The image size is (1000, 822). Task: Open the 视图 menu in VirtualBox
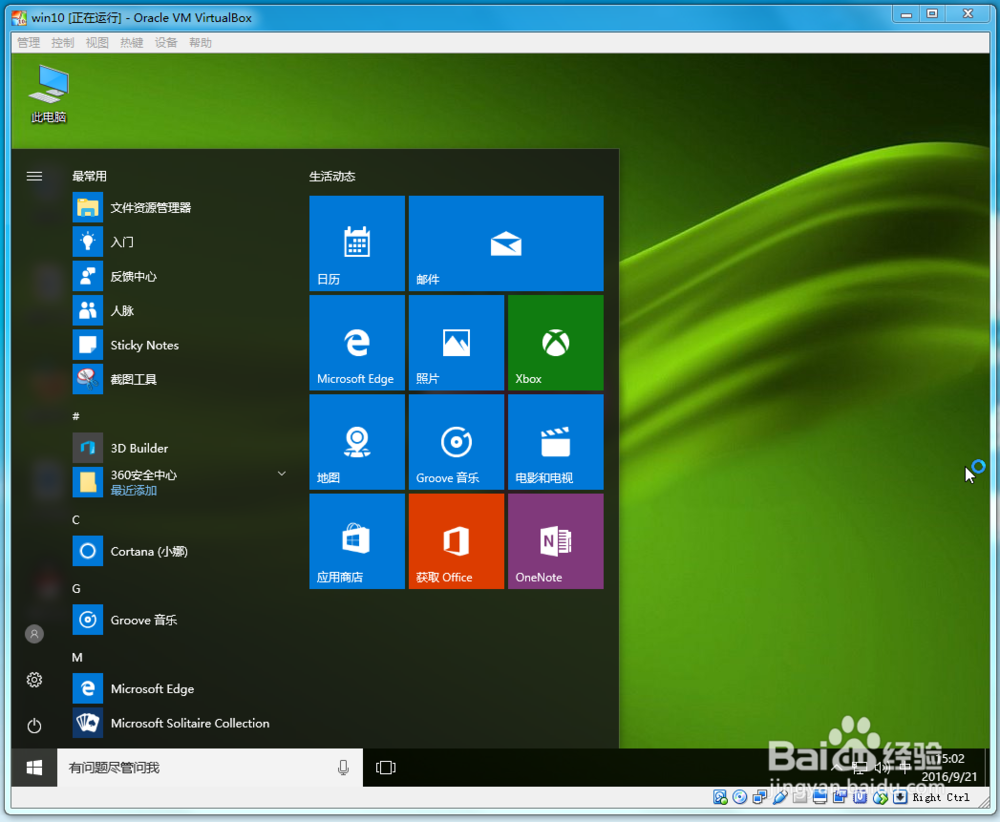(98, 43)
